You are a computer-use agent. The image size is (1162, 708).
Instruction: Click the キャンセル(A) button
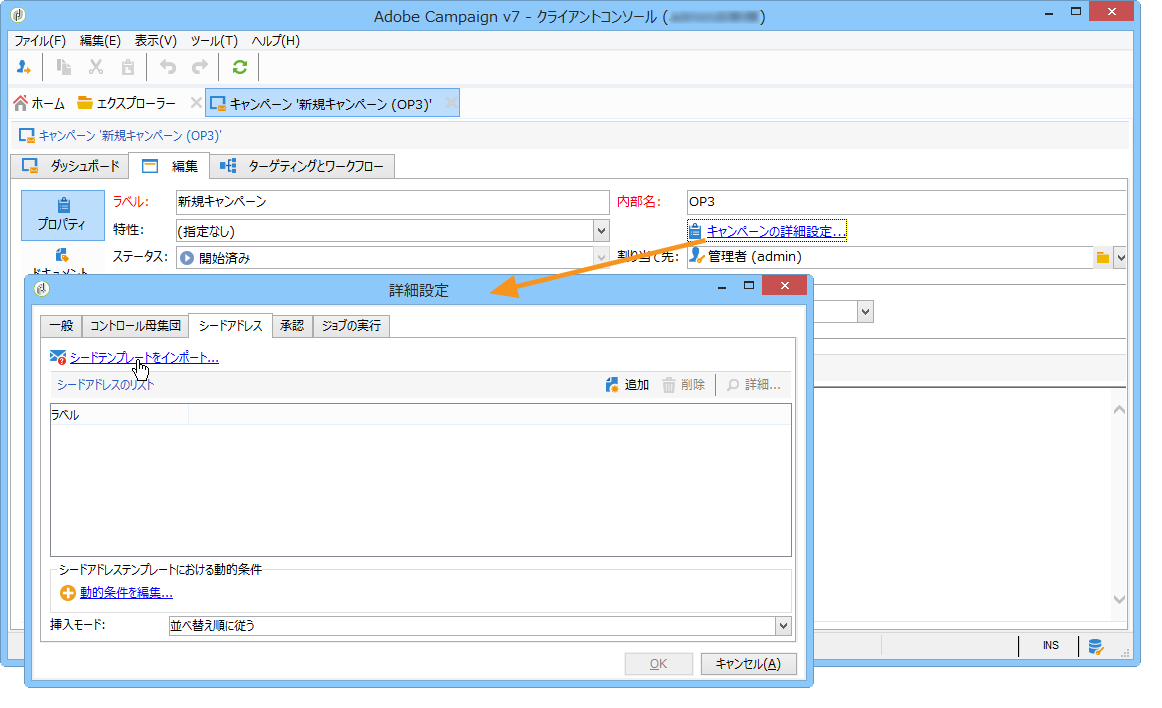coord(748,664)
